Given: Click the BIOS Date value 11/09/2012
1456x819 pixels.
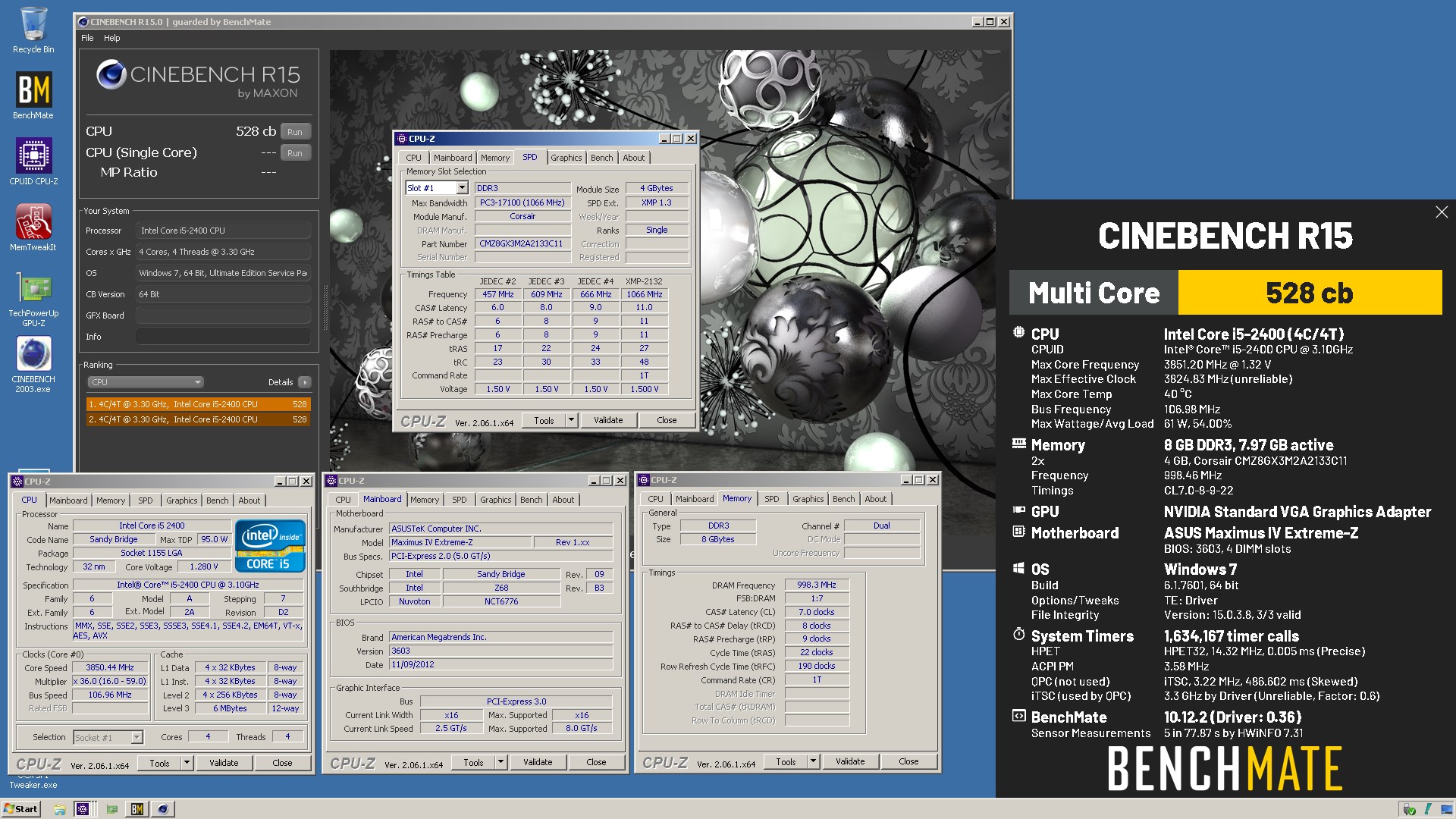Looking at the screenshot, I should point(501,665).
